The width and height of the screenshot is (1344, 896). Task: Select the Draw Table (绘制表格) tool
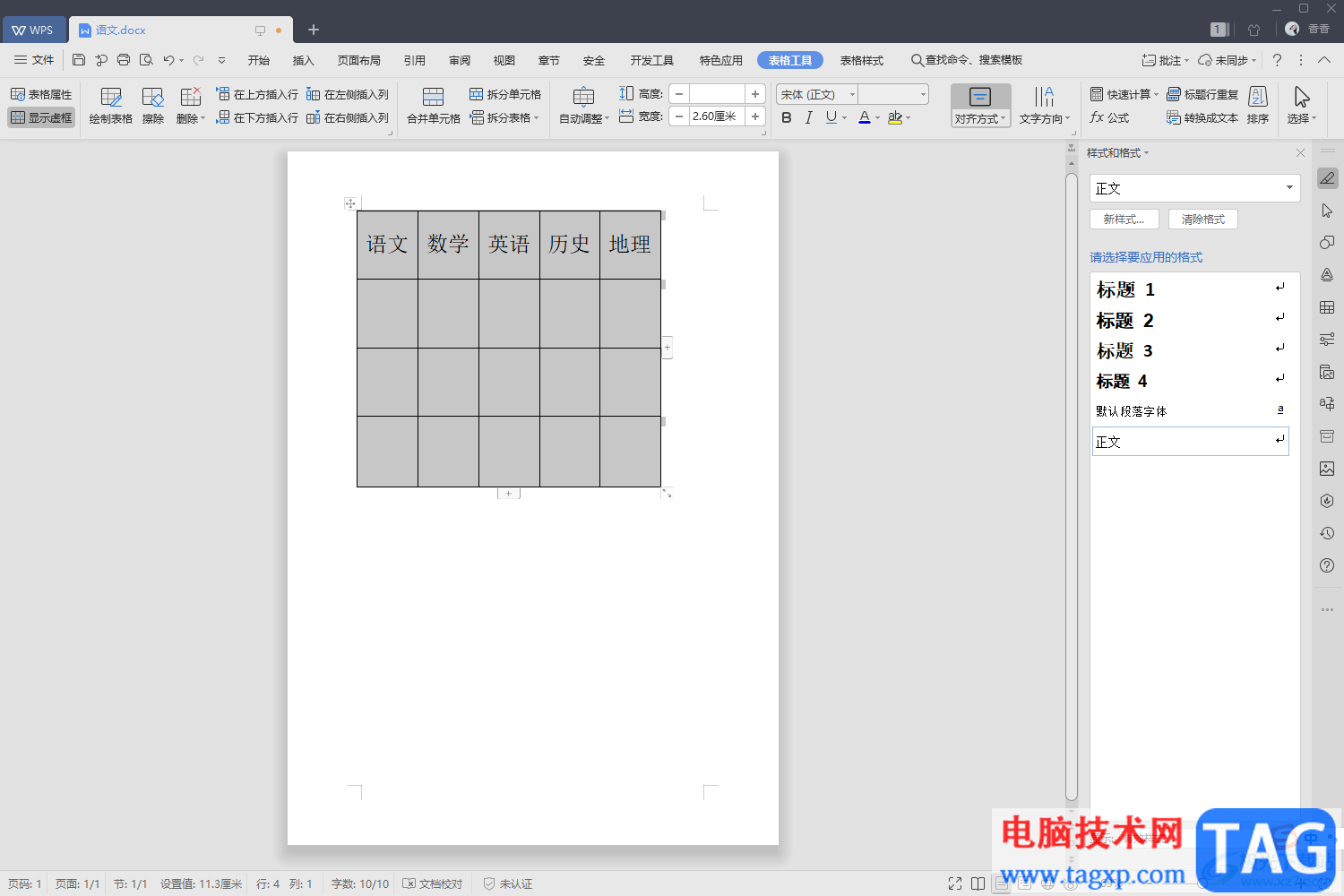click(111, 106)
